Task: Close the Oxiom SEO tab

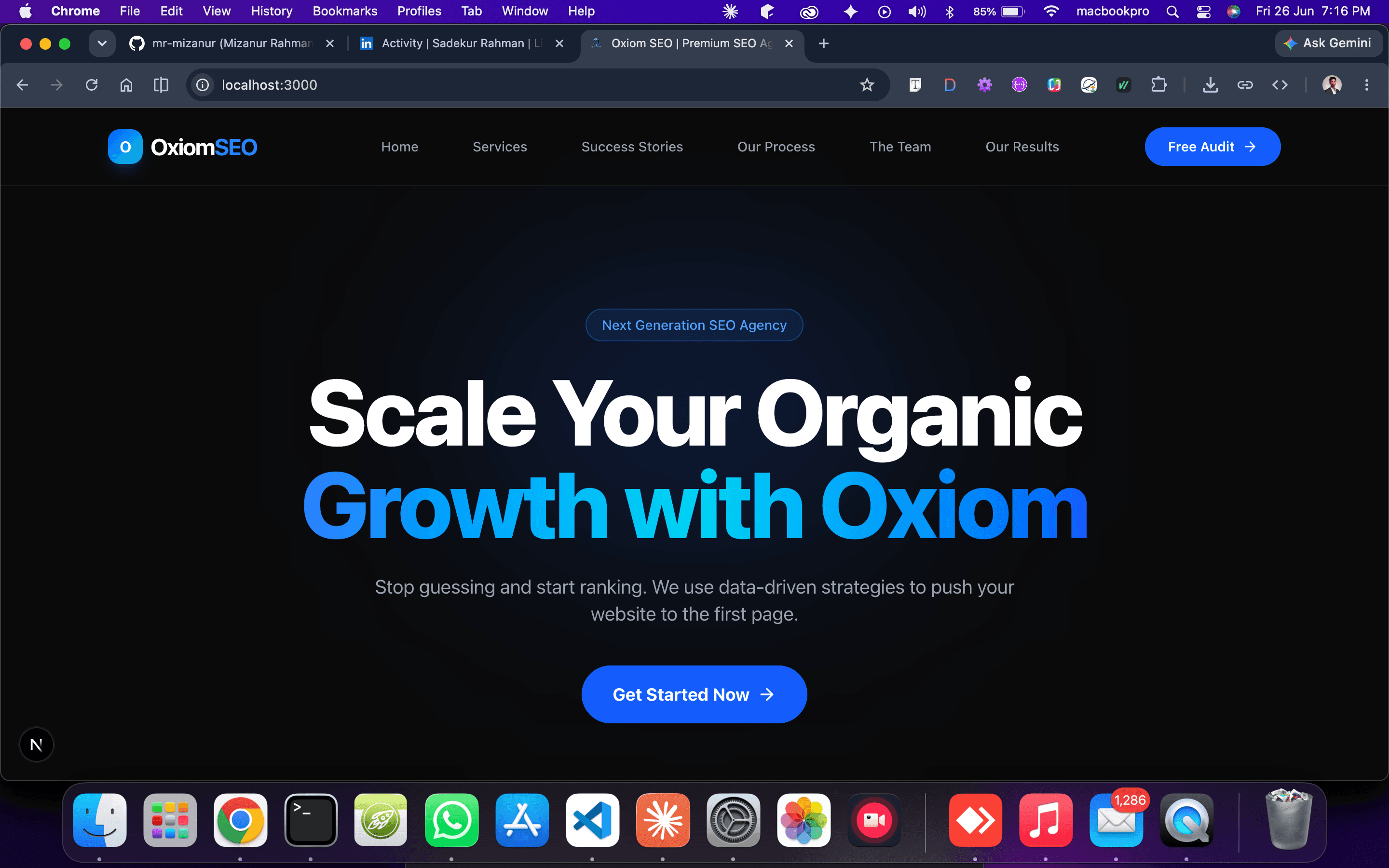Action: pyautogui.click(x=789, y=43)
